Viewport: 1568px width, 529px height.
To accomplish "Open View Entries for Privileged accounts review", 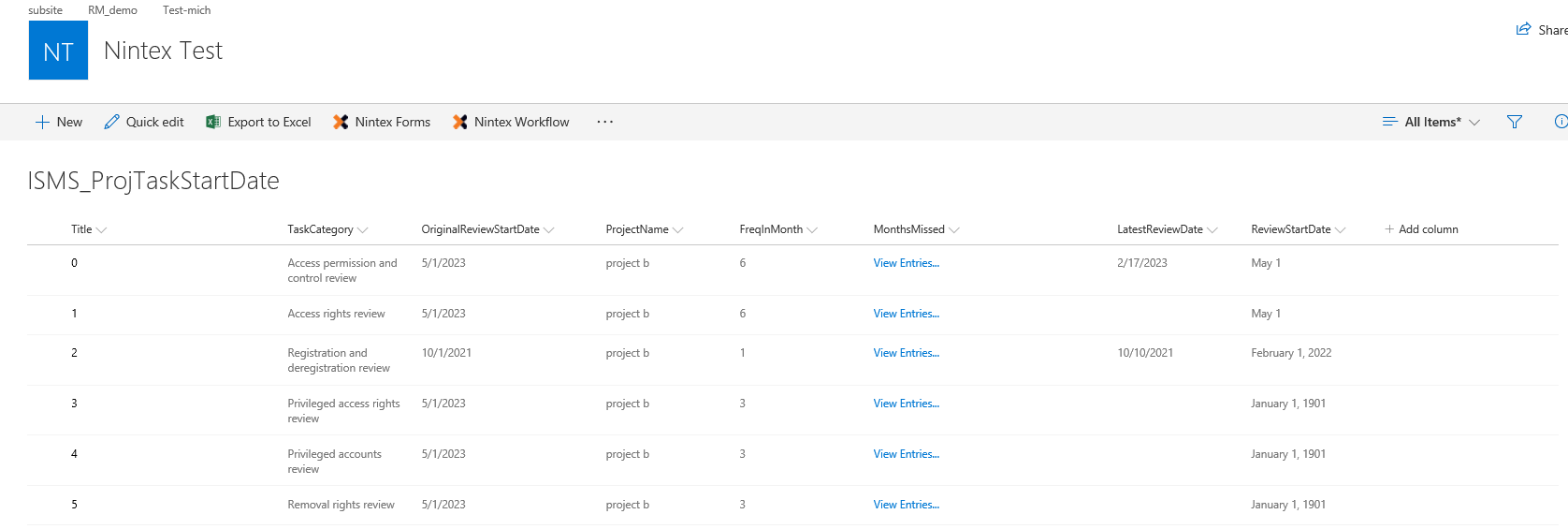I will 907,454.
